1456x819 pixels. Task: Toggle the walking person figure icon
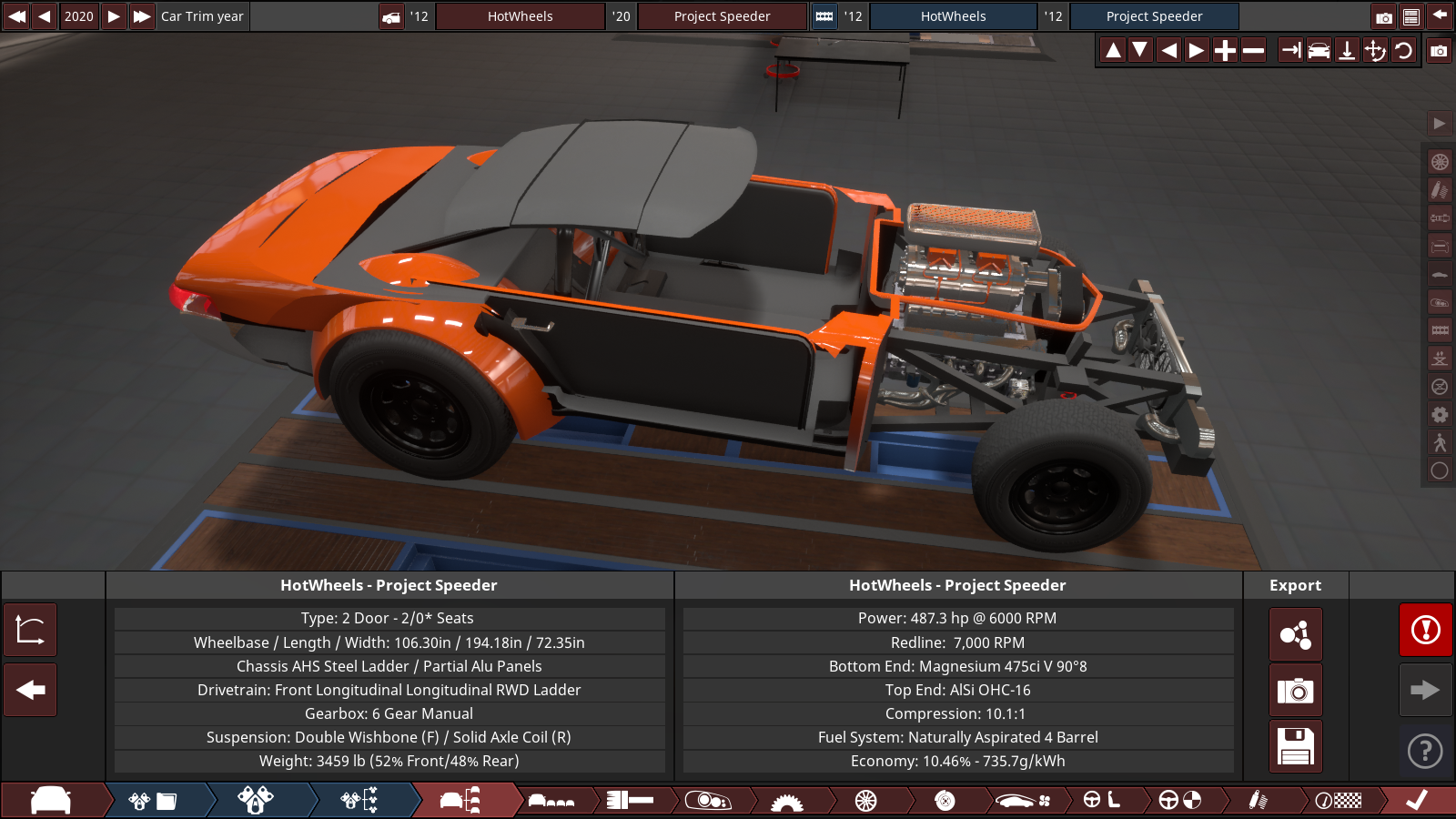click(x=1440, y=443)
